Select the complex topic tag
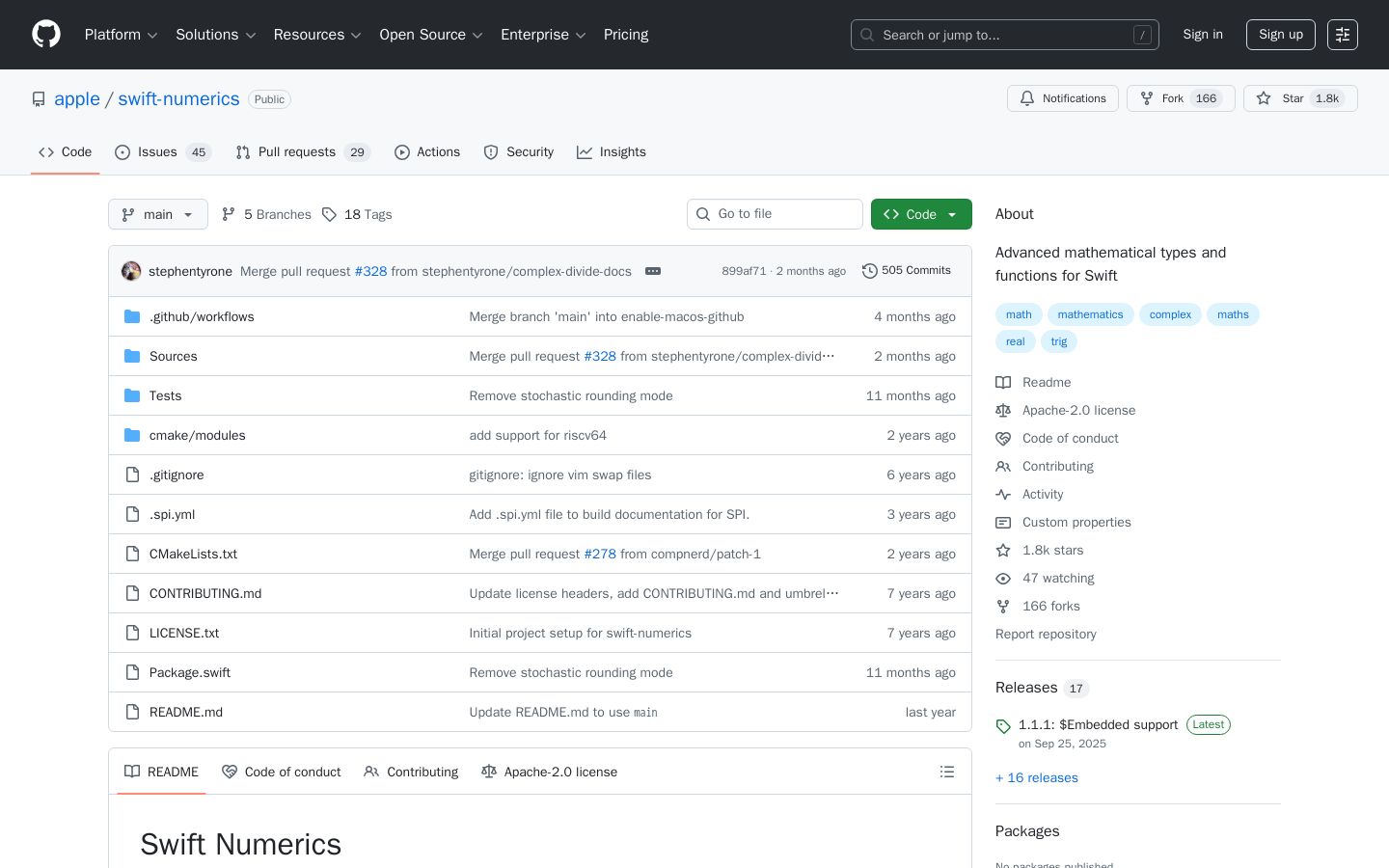 point(1170,314)
